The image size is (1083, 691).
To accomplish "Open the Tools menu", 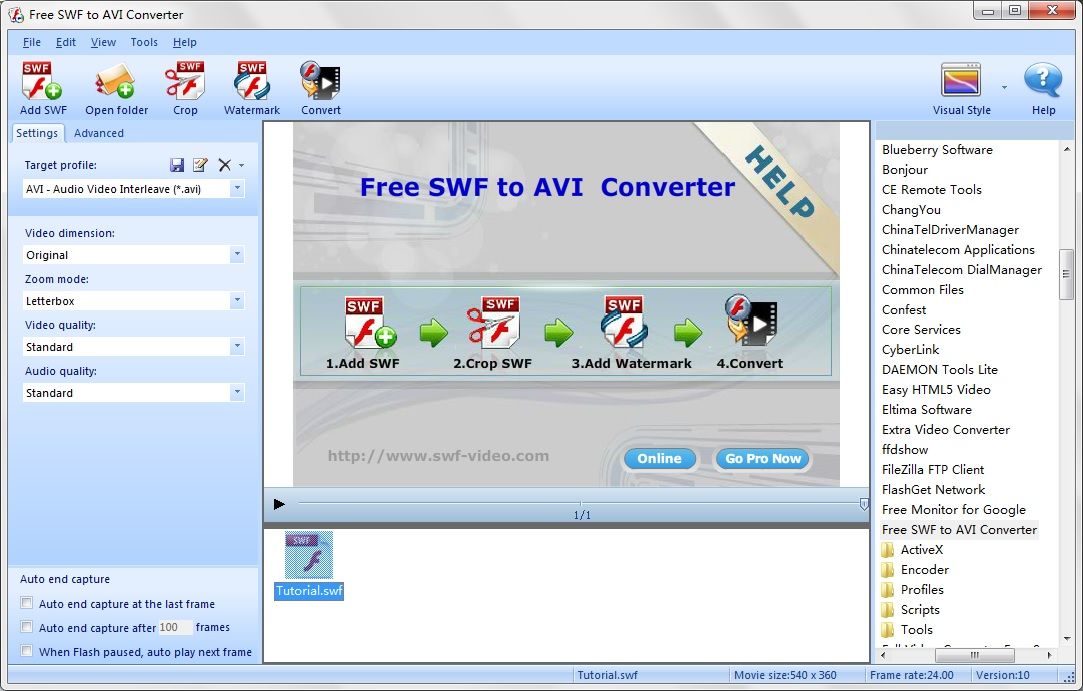I will [x=144, y=42].
